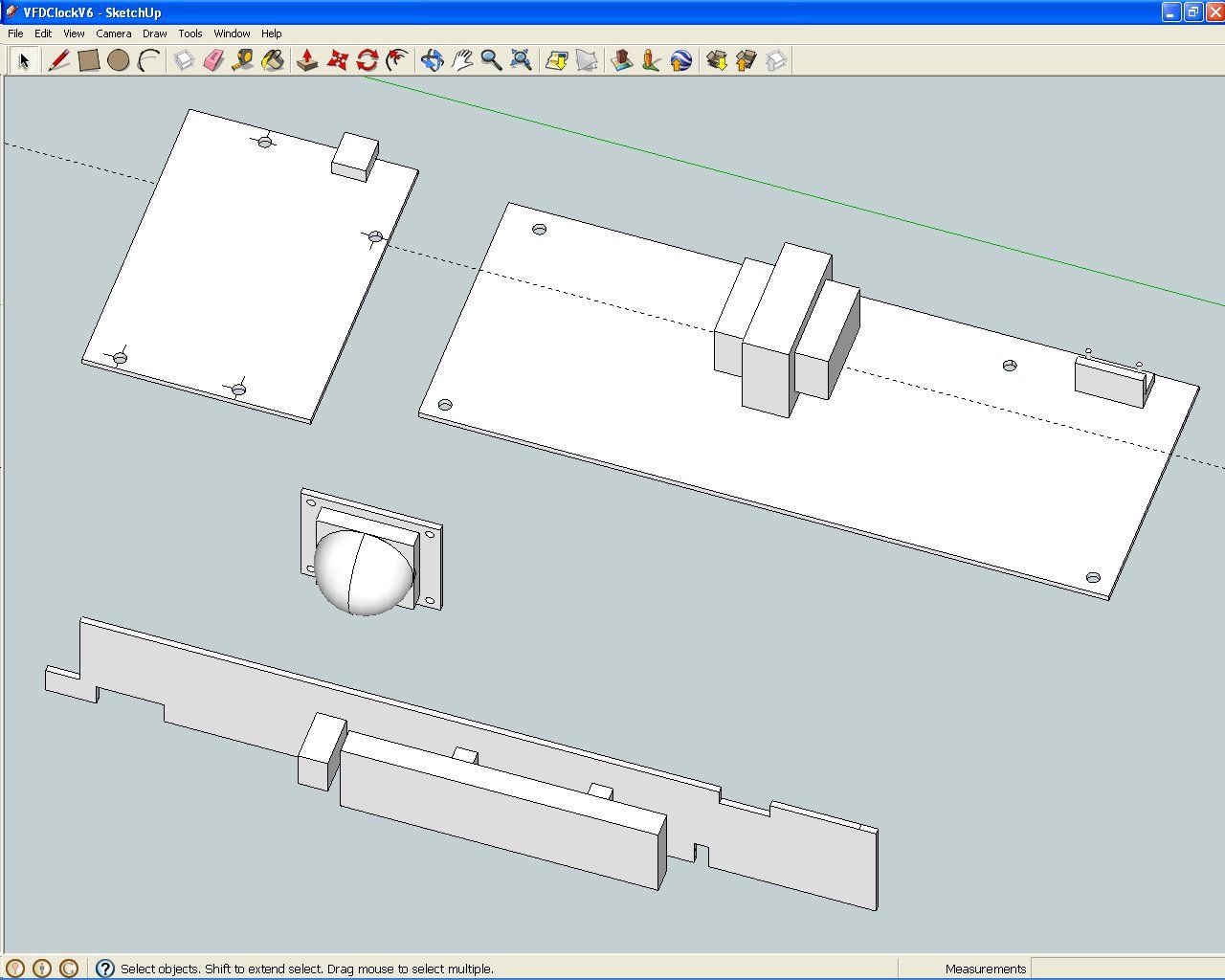Select the Line pencil tool

click(x=59, y=61)
